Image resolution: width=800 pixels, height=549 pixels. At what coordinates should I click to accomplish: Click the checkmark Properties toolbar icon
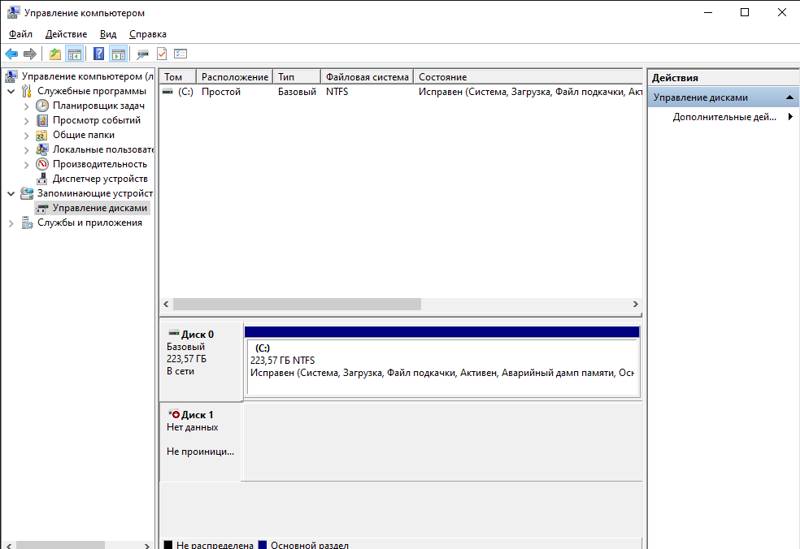click(x=162, y=54)
